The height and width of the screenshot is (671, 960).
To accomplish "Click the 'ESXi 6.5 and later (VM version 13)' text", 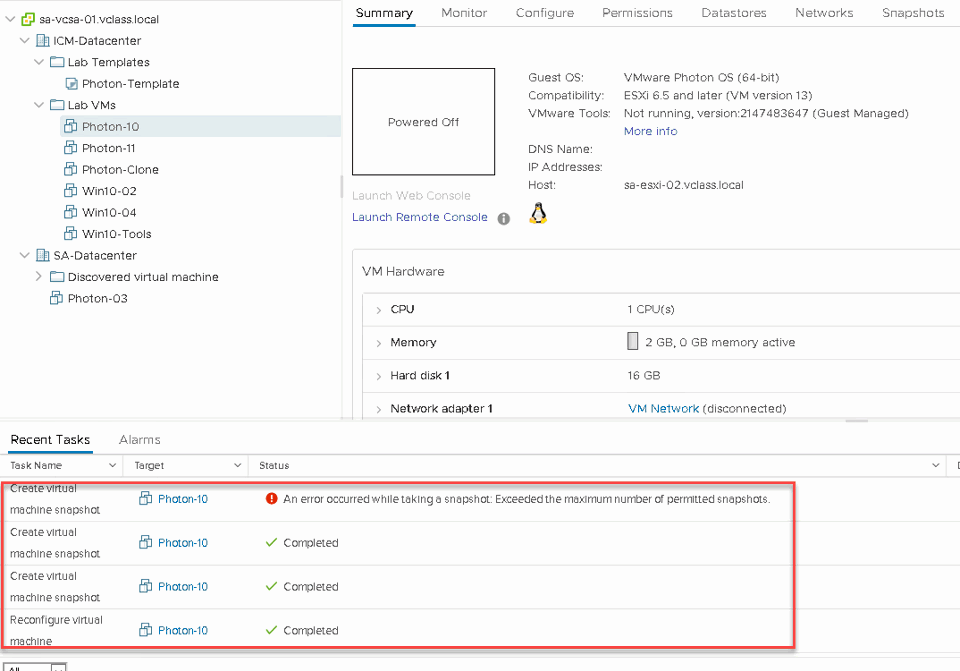I will click(x=718, y=95).
